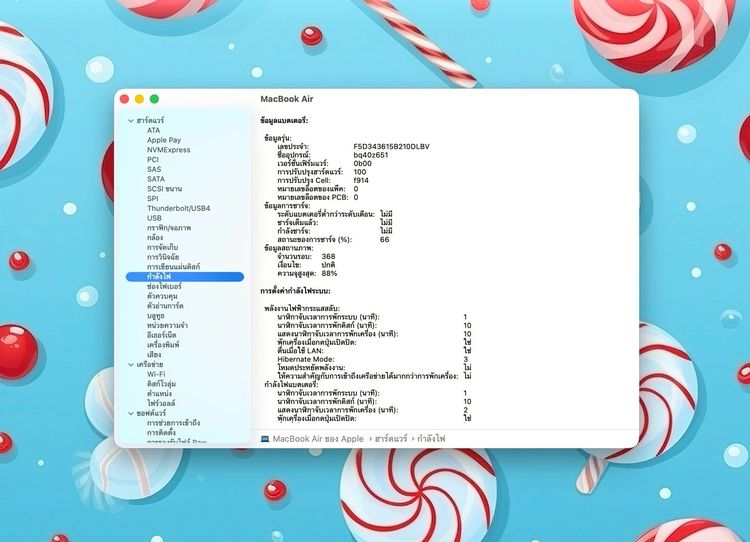The height and width of the screenshot is (542, 750).
Task: Click the laptop icon in the path bar
Action: (x=265, y=438)
